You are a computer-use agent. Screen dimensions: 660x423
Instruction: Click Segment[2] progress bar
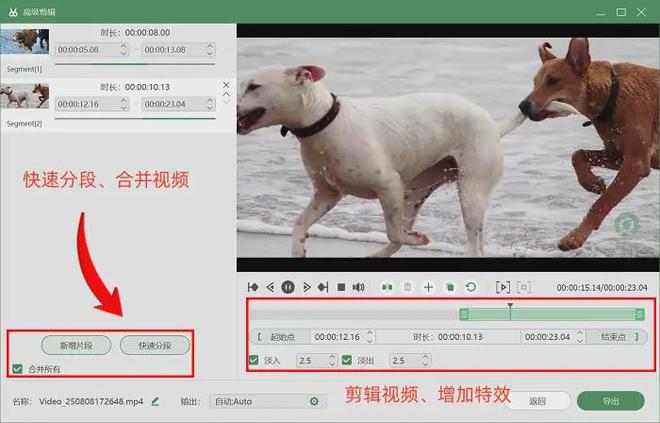tap(135, 119)
